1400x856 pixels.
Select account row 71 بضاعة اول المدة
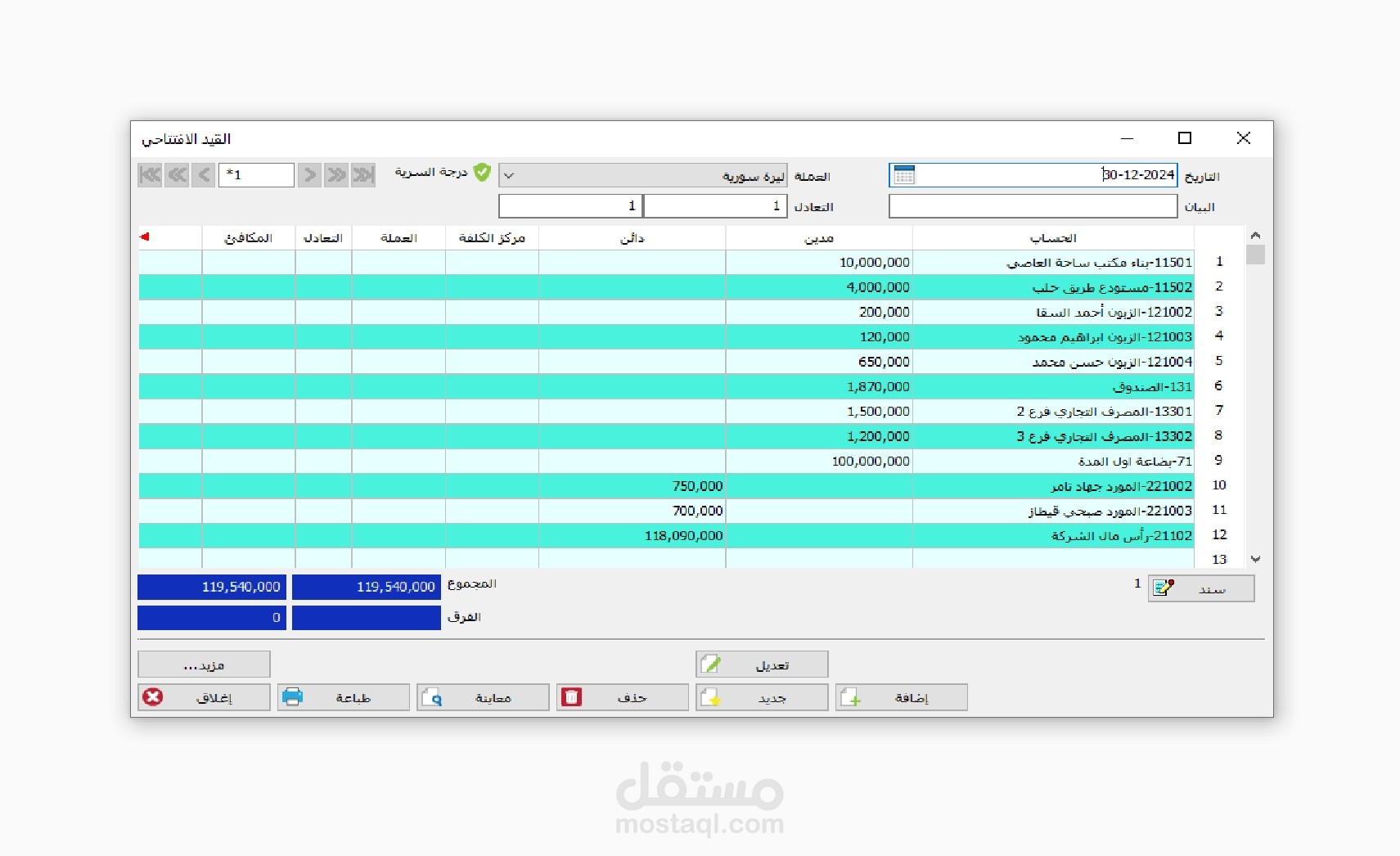(1053, 462)
